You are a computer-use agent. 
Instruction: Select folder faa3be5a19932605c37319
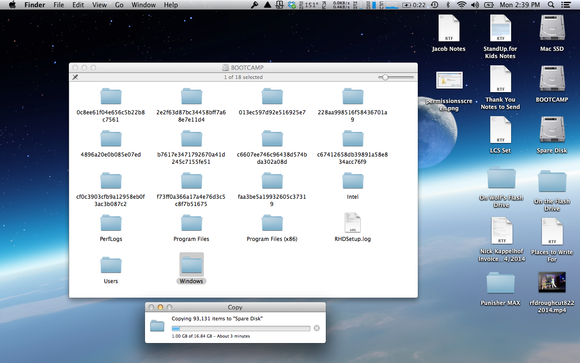pos(272,181)
